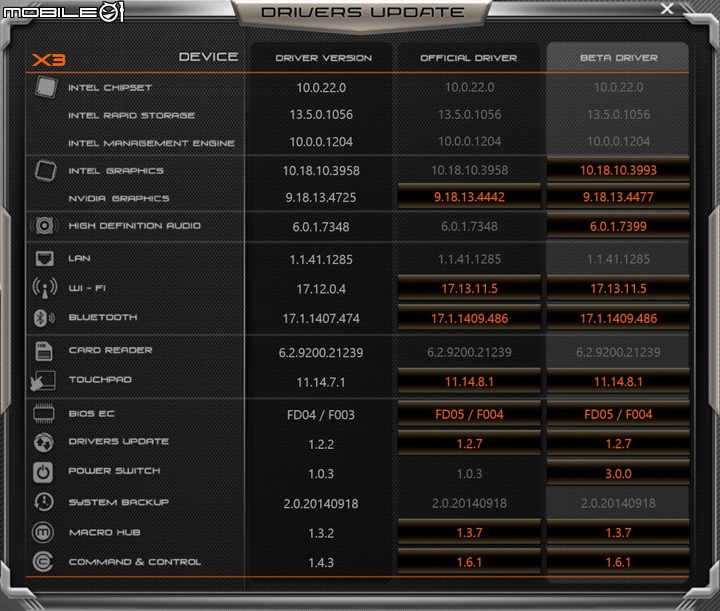Image resolution: width=720 pixels, height=611 pixels.
Task: Install Command & Control official 1.6.1
Action: [x=469, y=562]
